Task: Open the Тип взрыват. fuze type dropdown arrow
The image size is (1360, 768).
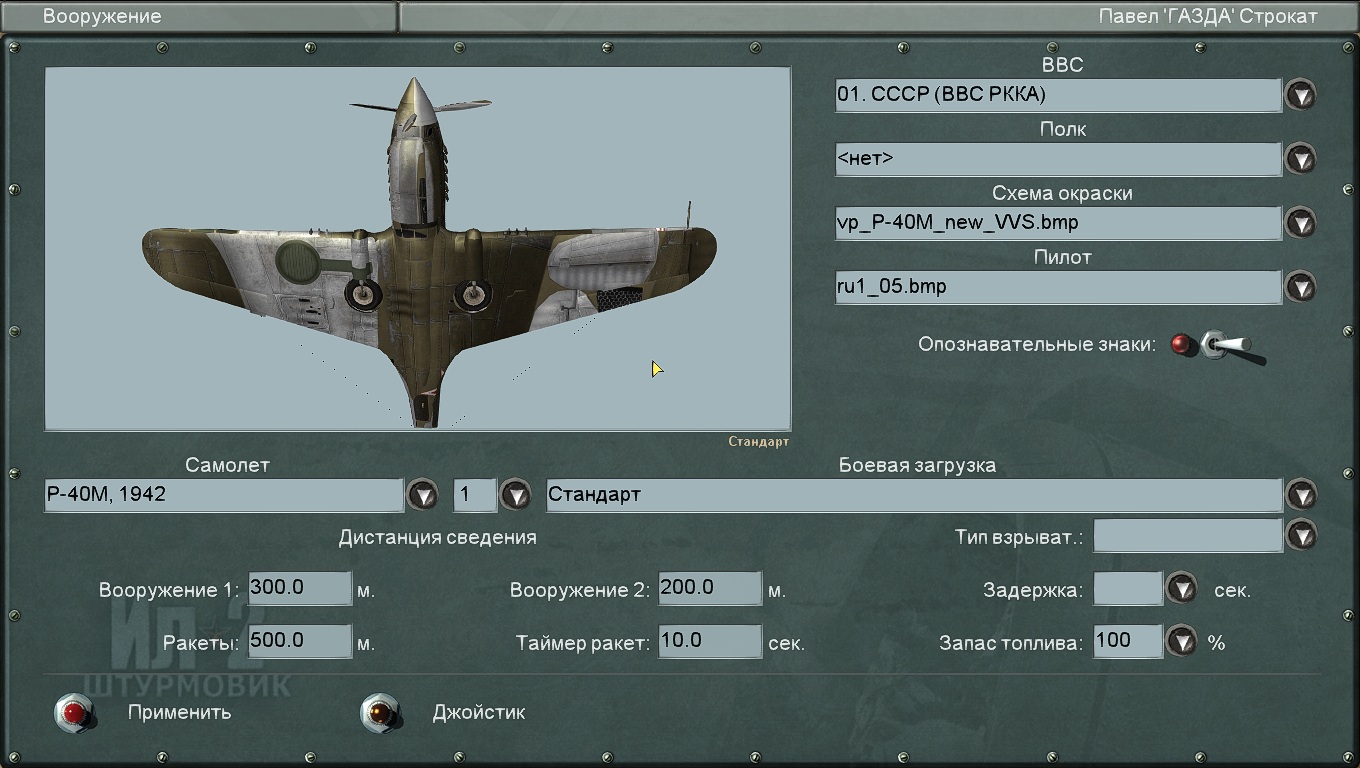Action: point(1300,535)
